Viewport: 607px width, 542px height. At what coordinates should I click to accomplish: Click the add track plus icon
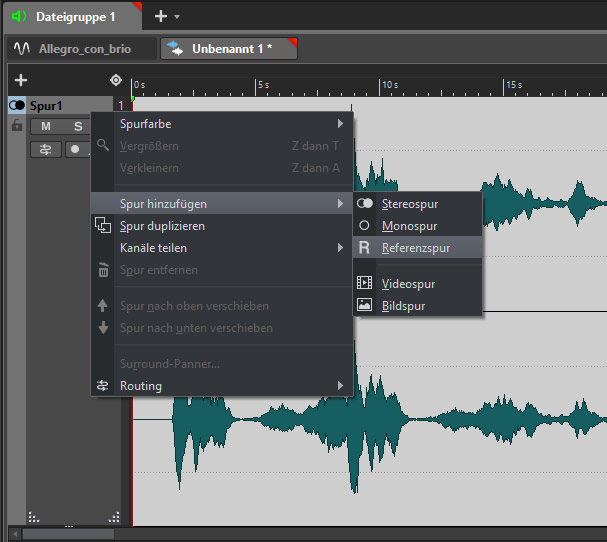[21, 80]
